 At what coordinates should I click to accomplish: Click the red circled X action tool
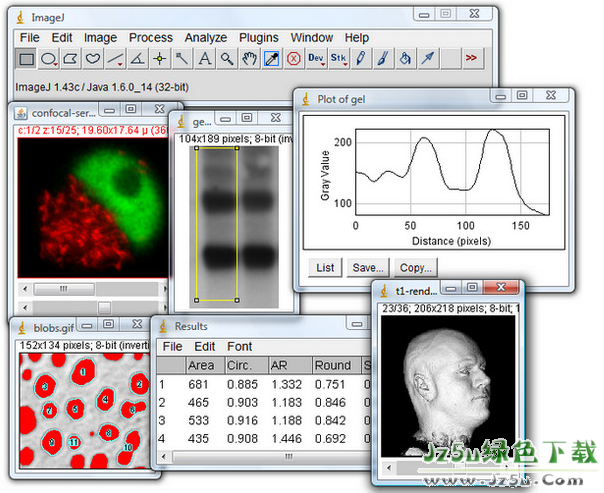pyautogui.click(x=294, y=59)
